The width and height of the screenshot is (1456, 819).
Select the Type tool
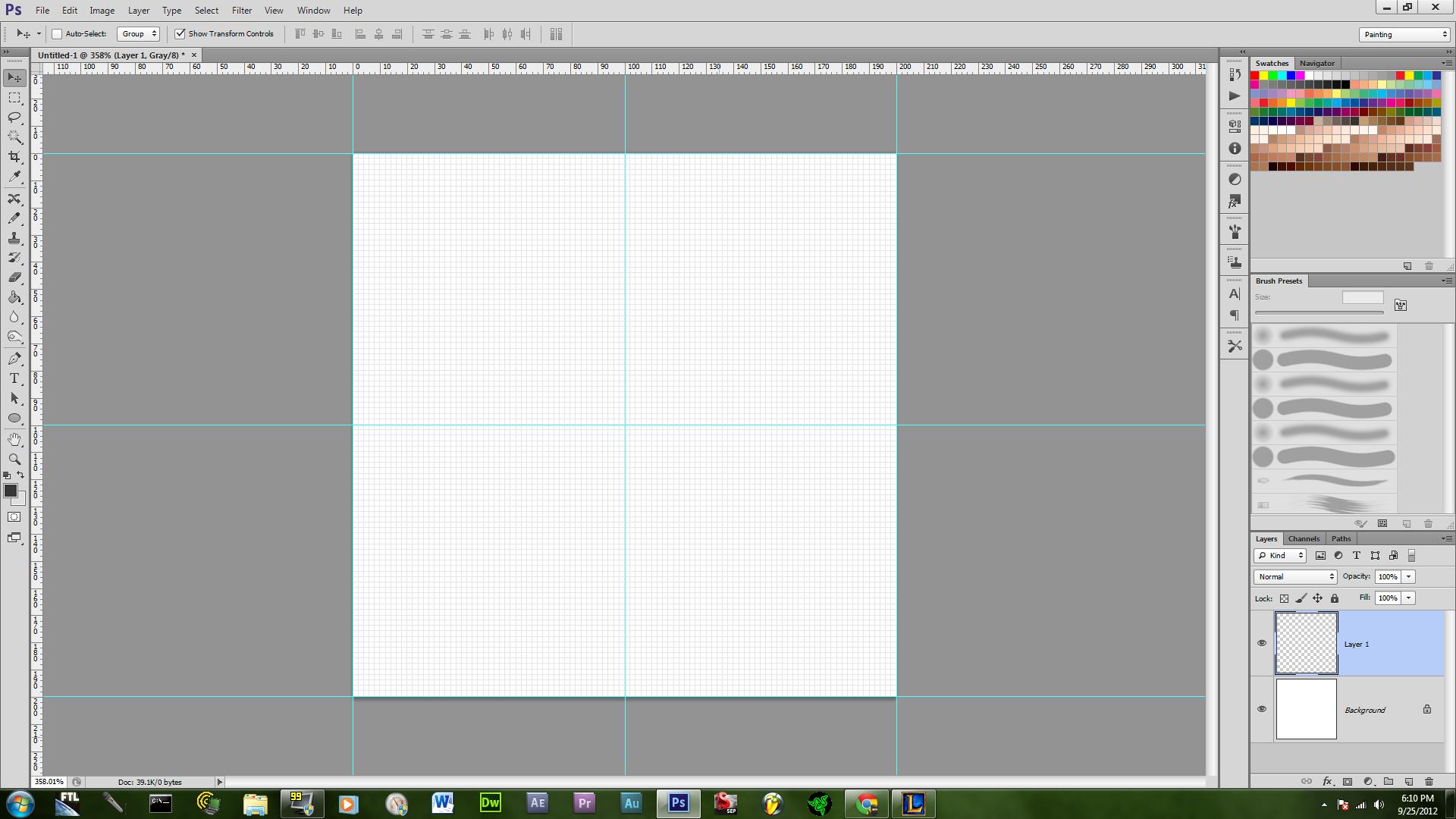(x=14, y=379)
